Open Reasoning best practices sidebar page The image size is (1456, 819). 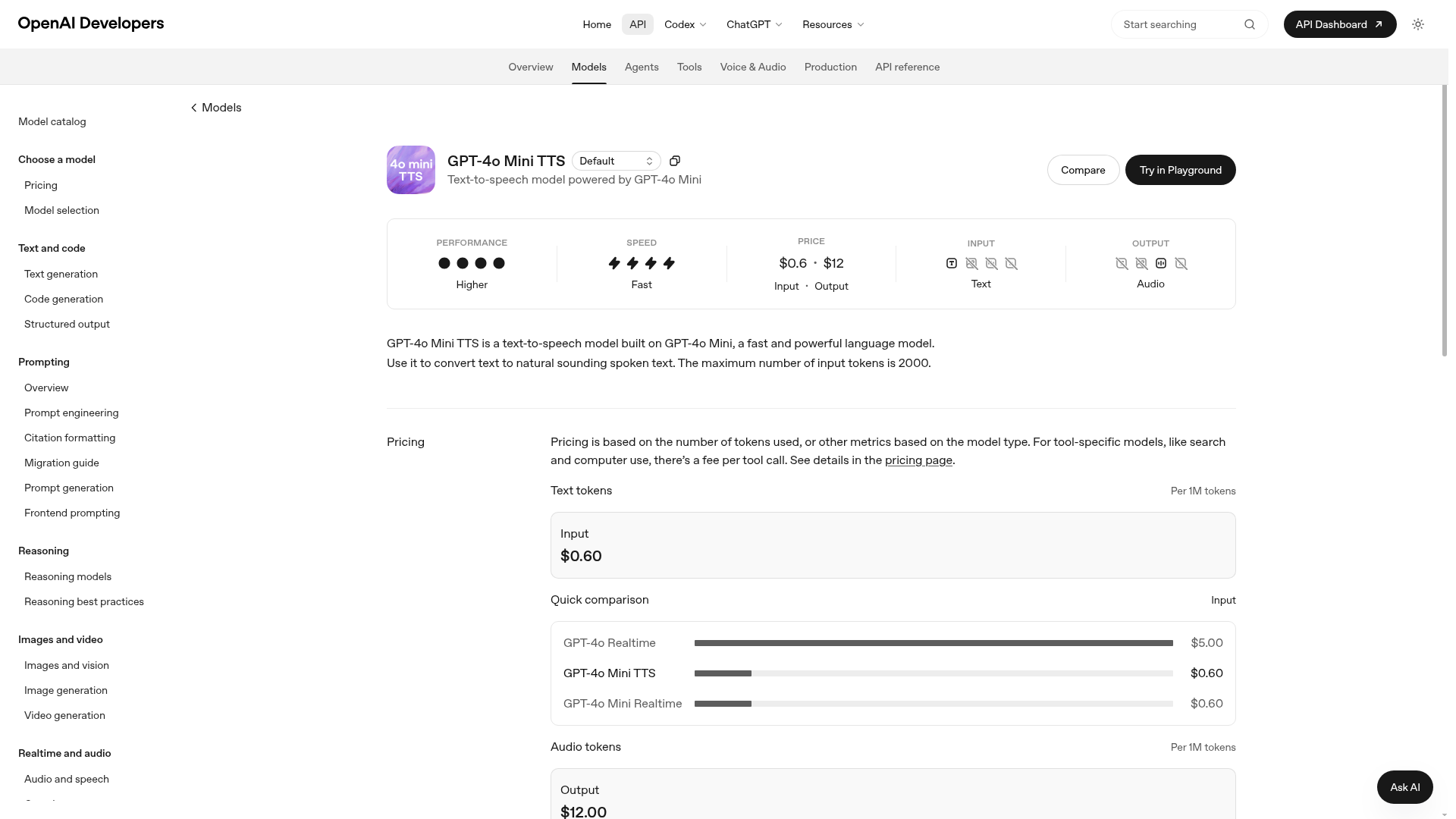84,601
